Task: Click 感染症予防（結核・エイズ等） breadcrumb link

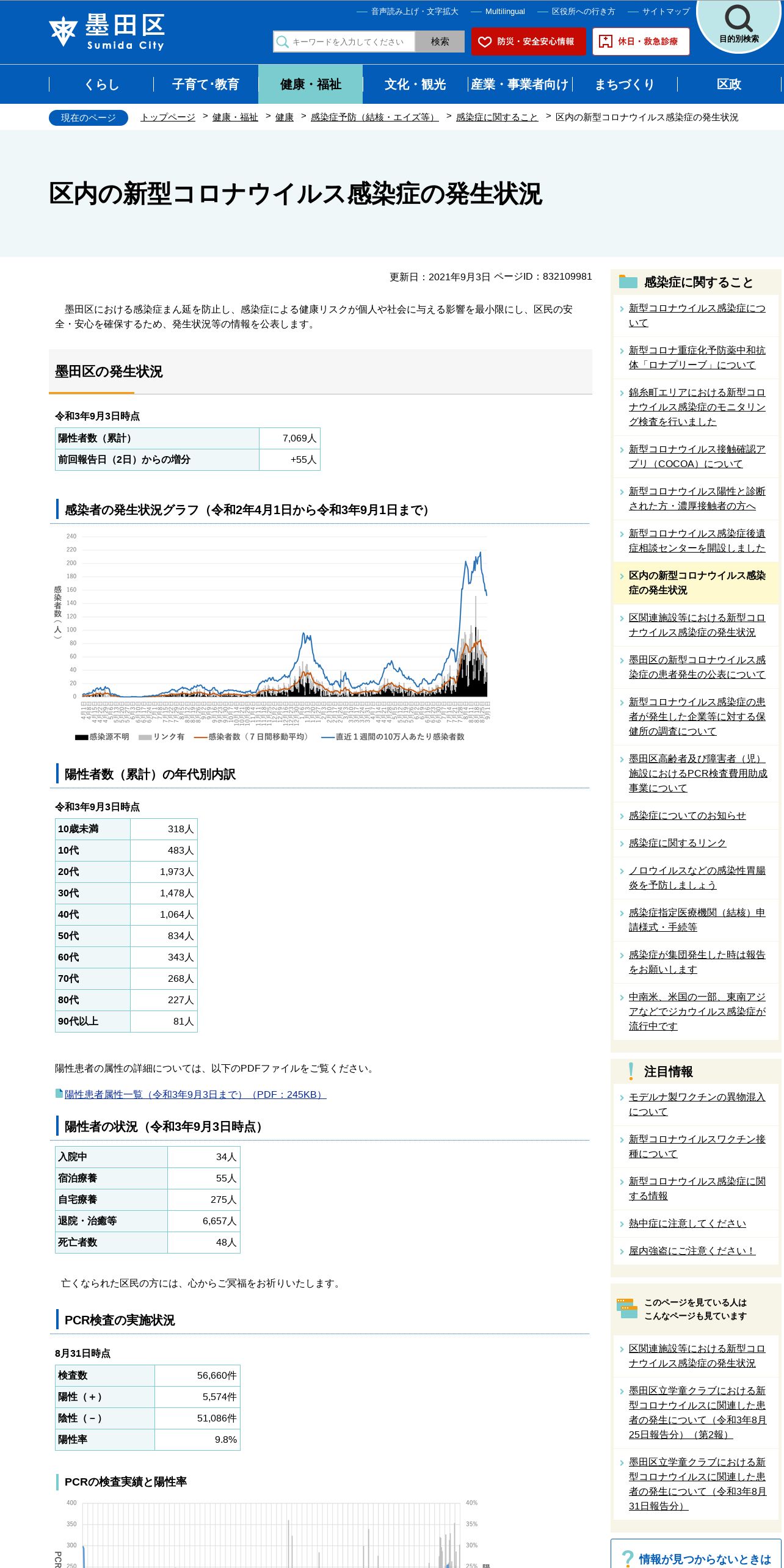Action: tap(374, 117)
